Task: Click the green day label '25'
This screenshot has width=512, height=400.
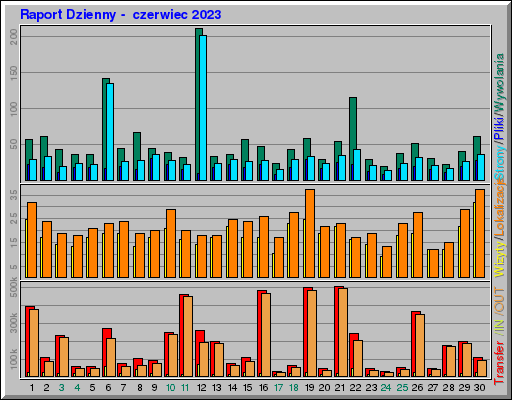Action: 402,387
